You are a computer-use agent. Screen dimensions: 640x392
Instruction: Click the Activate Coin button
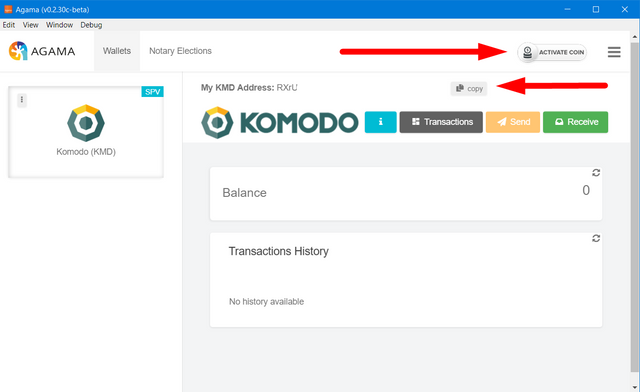point(552,52)
